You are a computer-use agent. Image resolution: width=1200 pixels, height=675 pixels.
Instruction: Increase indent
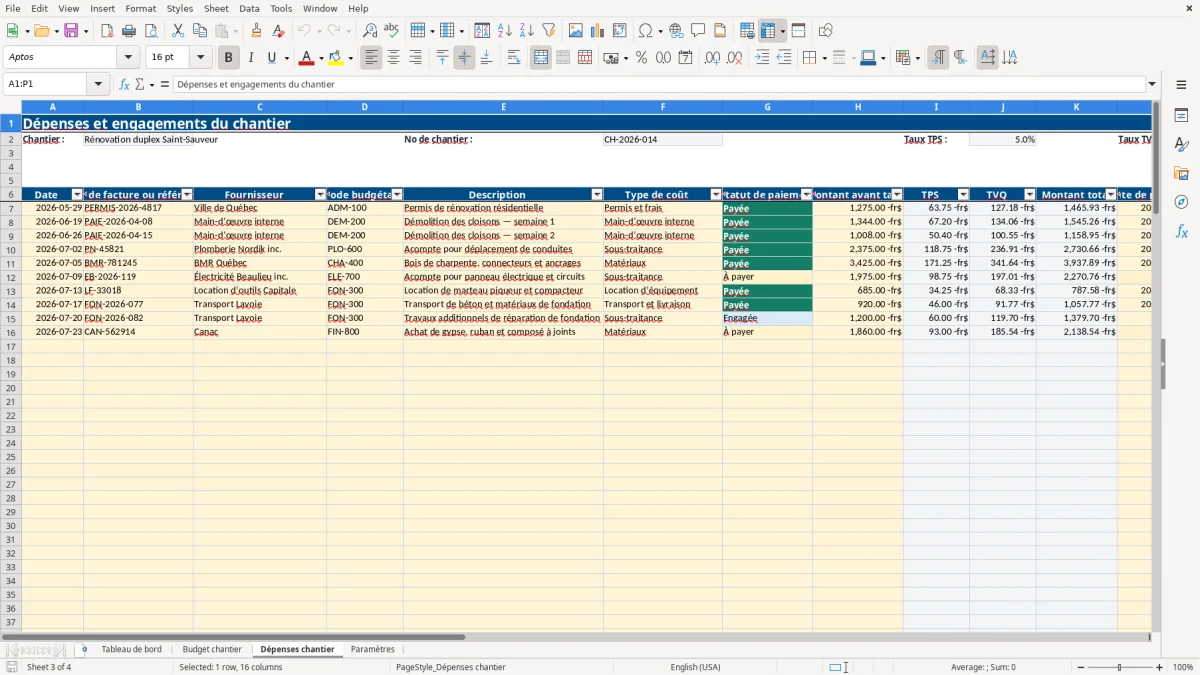pyautogui.click(x=762, y=58)
